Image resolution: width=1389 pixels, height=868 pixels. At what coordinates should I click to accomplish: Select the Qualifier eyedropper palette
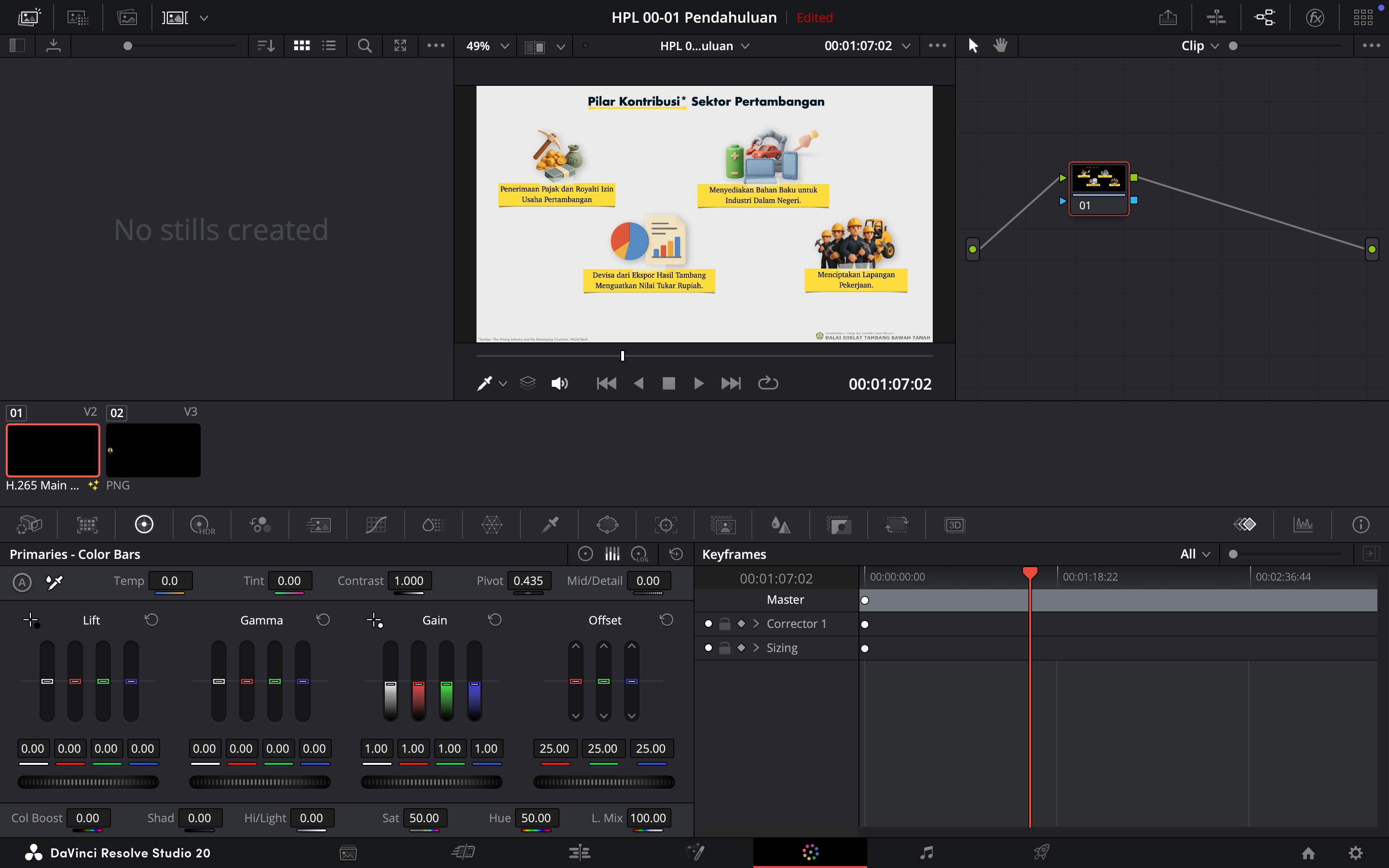(x=550, y=525)
